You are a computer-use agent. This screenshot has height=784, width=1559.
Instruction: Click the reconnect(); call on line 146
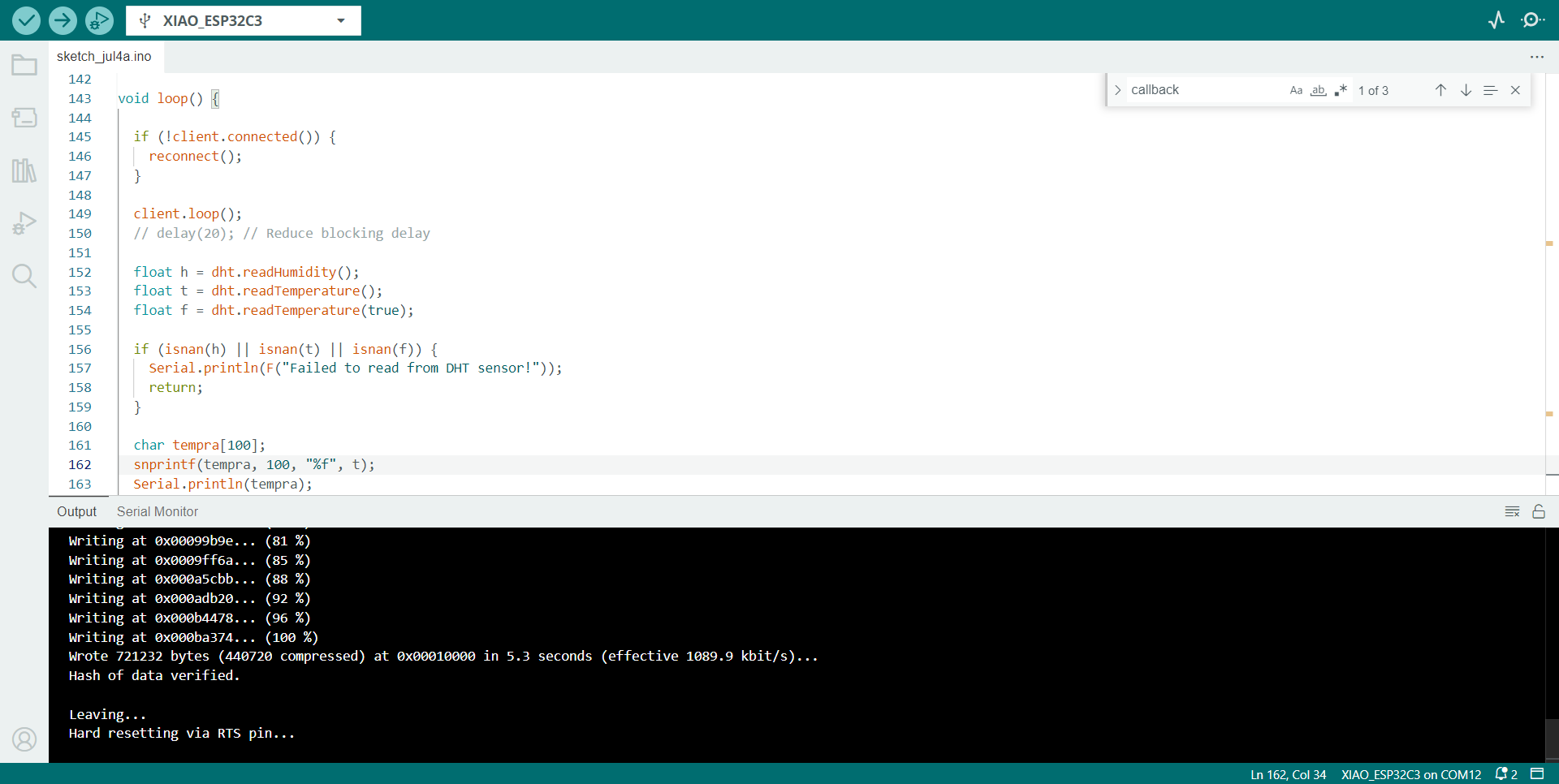[196, 156]
